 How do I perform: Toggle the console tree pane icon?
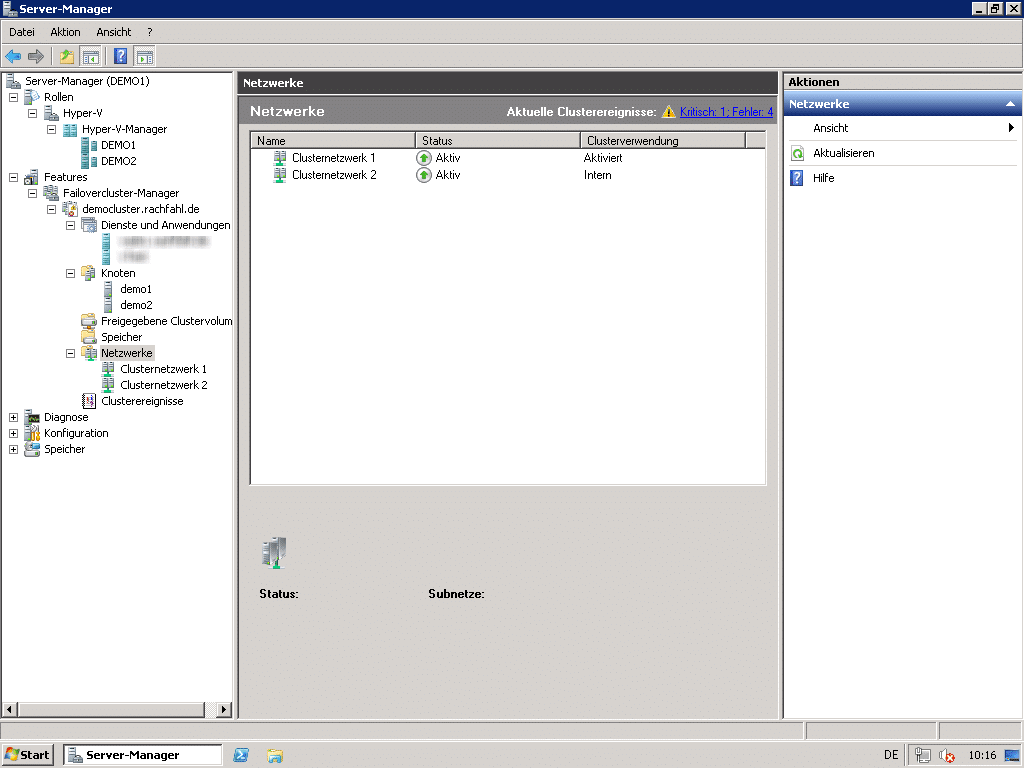coord(90,56)
